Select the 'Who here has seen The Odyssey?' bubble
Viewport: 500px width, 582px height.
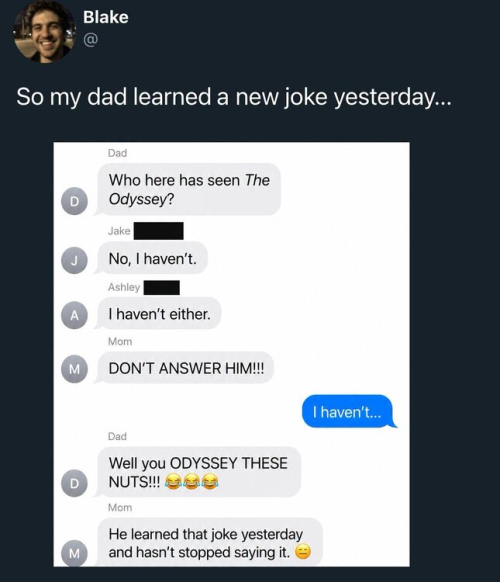click(x=188, y=189)
